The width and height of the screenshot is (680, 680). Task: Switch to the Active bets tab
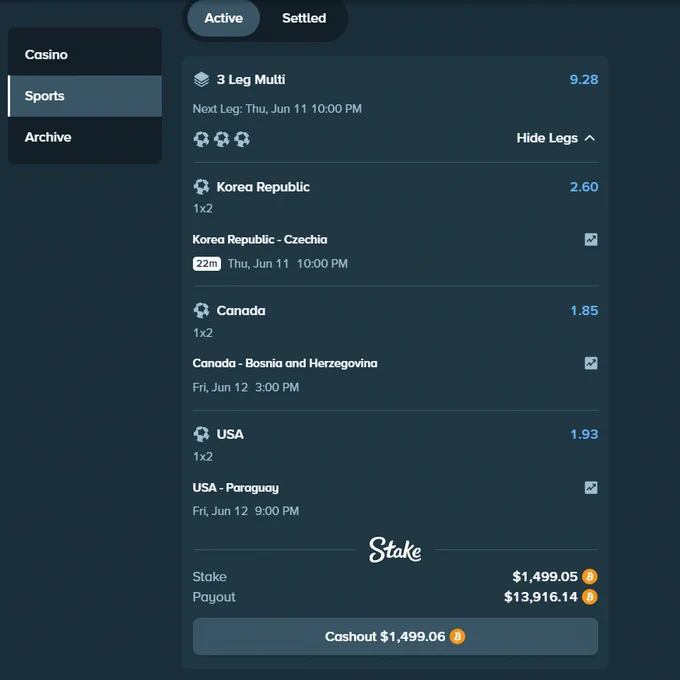[223, 18]
